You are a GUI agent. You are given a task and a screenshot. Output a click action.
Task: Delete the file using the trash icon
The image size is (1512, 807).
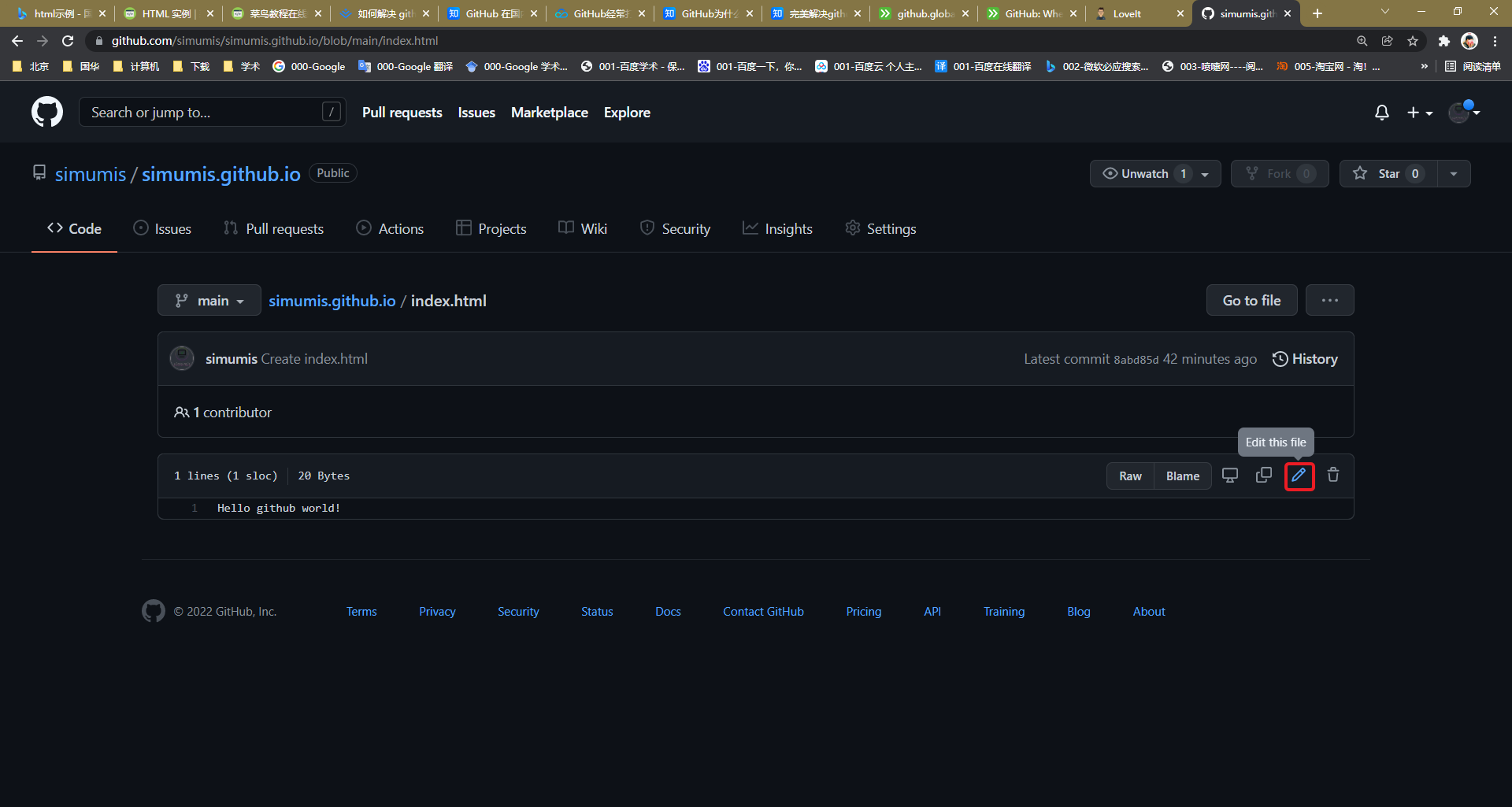click(1333, 476)
